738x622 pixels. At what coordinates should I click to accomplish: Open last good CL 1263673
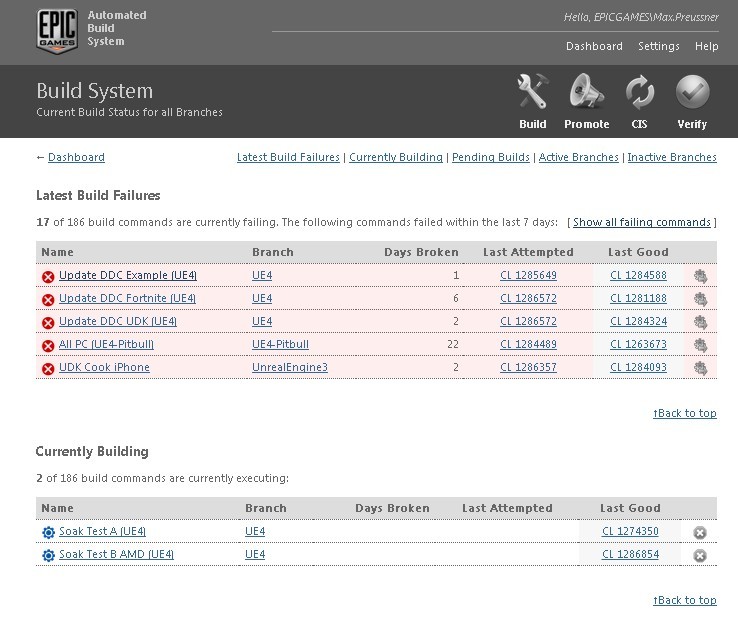pyautogui.click(x=639, y=344)
